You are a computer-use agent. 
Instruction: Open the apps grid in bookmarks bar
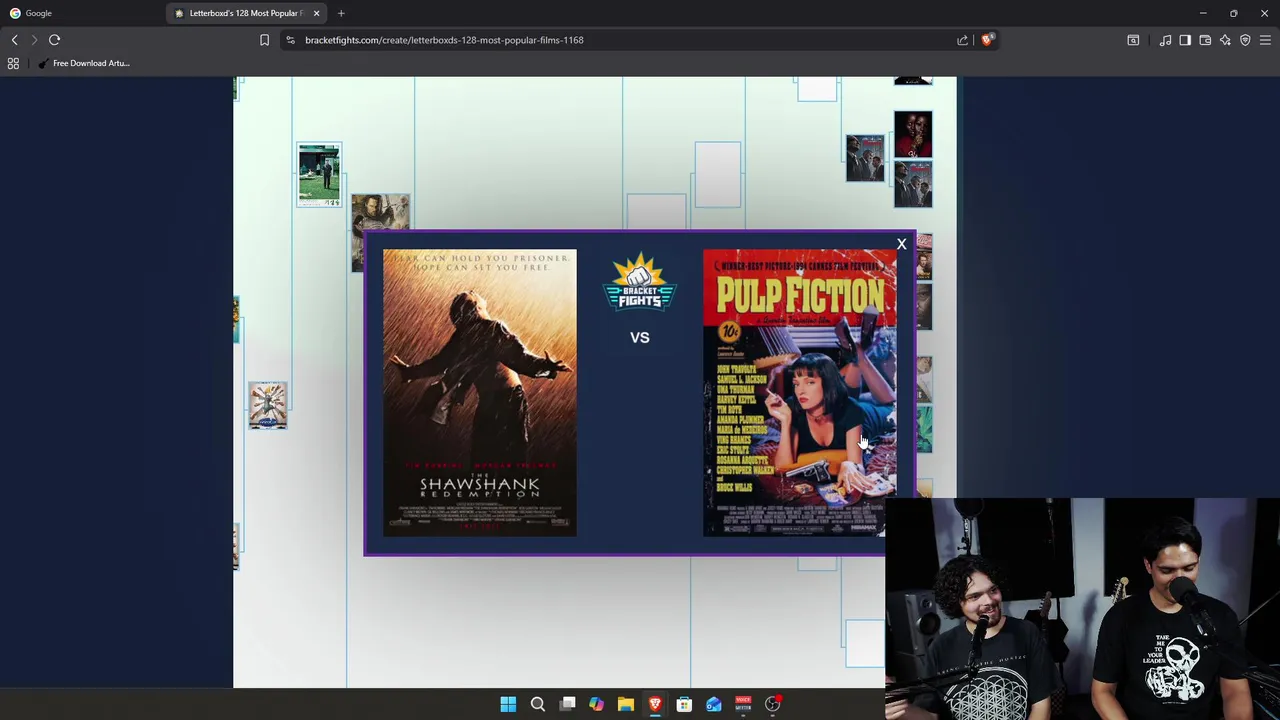coord(13,63)
